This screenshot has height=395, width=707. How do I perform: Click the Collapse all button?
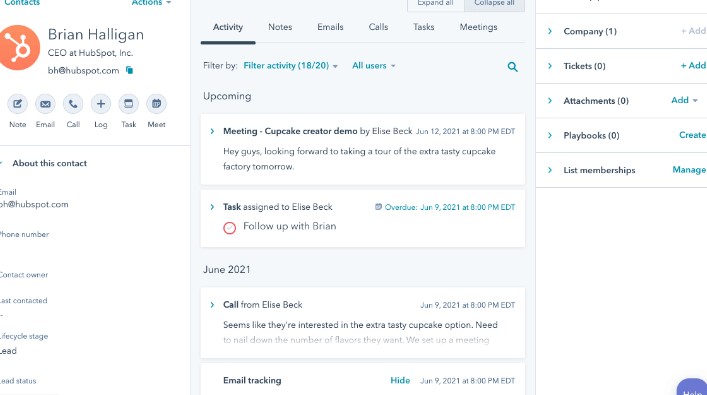[494, 4]
